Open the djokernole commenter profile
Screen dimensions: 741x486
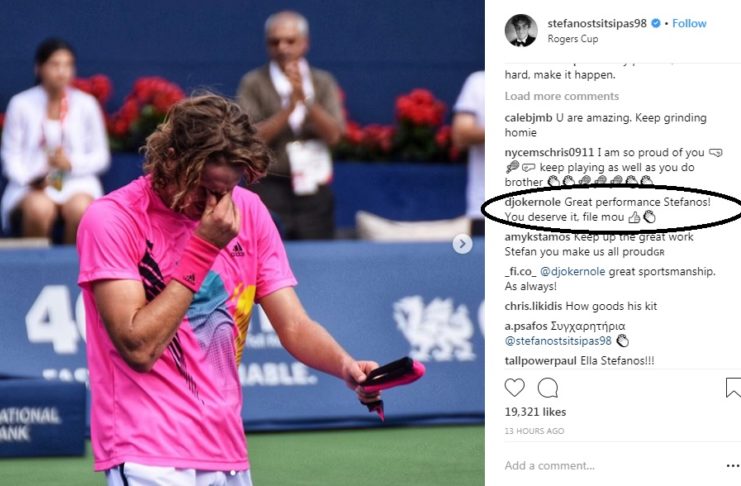click(x=533, y=202)
